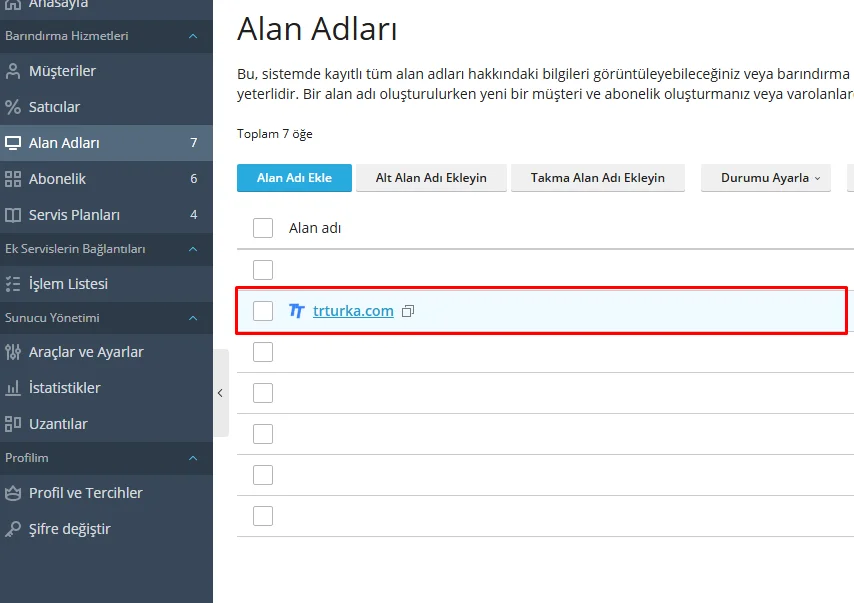The height and width of the screenshot is (603, 854).
Task: Go to Profil ve Tercihler
Action: click(85, 493)
